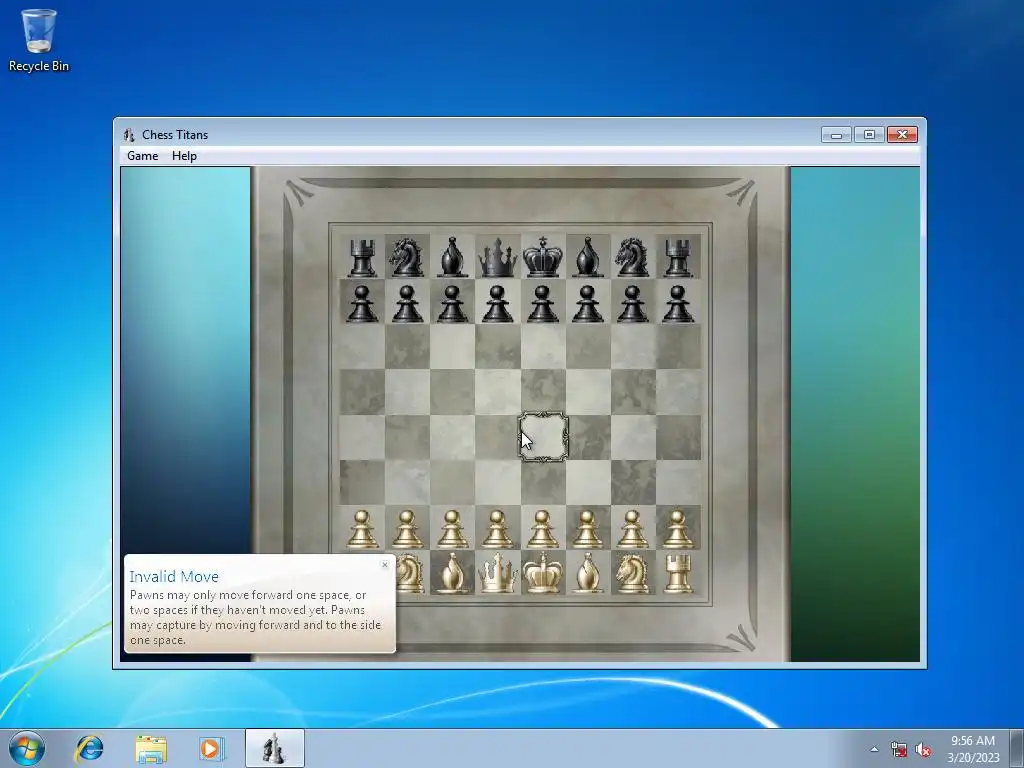Select the black pawn on c7
The image size is (1024, 768).
(x=453, y=304)
